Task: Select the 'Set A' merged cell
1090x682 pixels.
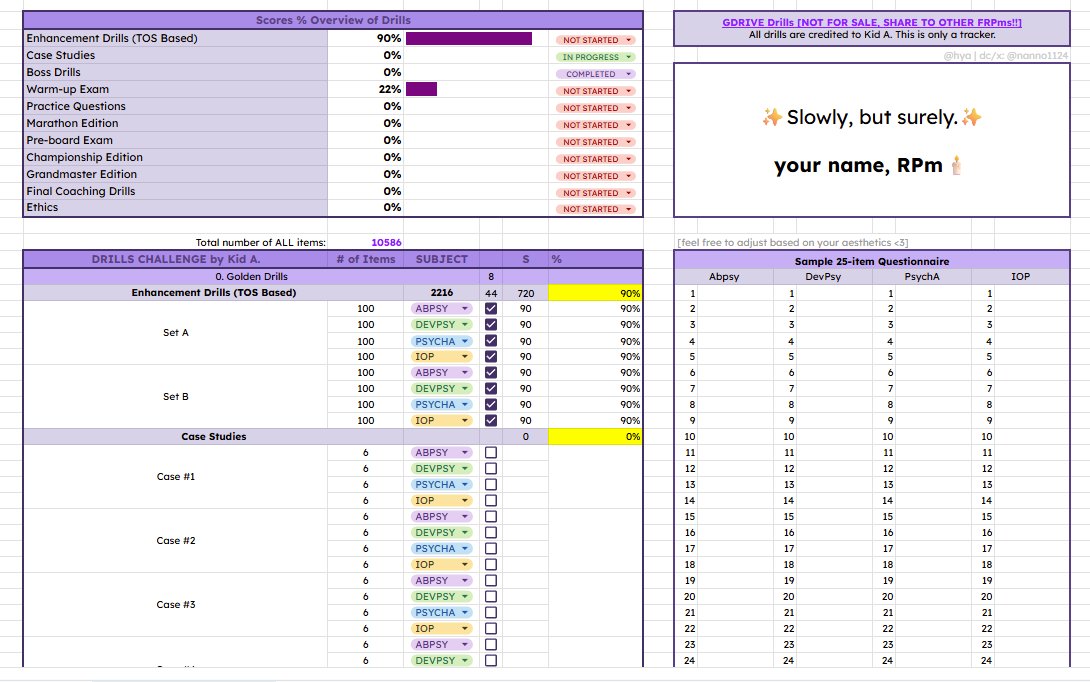Action: click(x=175, y=332)
